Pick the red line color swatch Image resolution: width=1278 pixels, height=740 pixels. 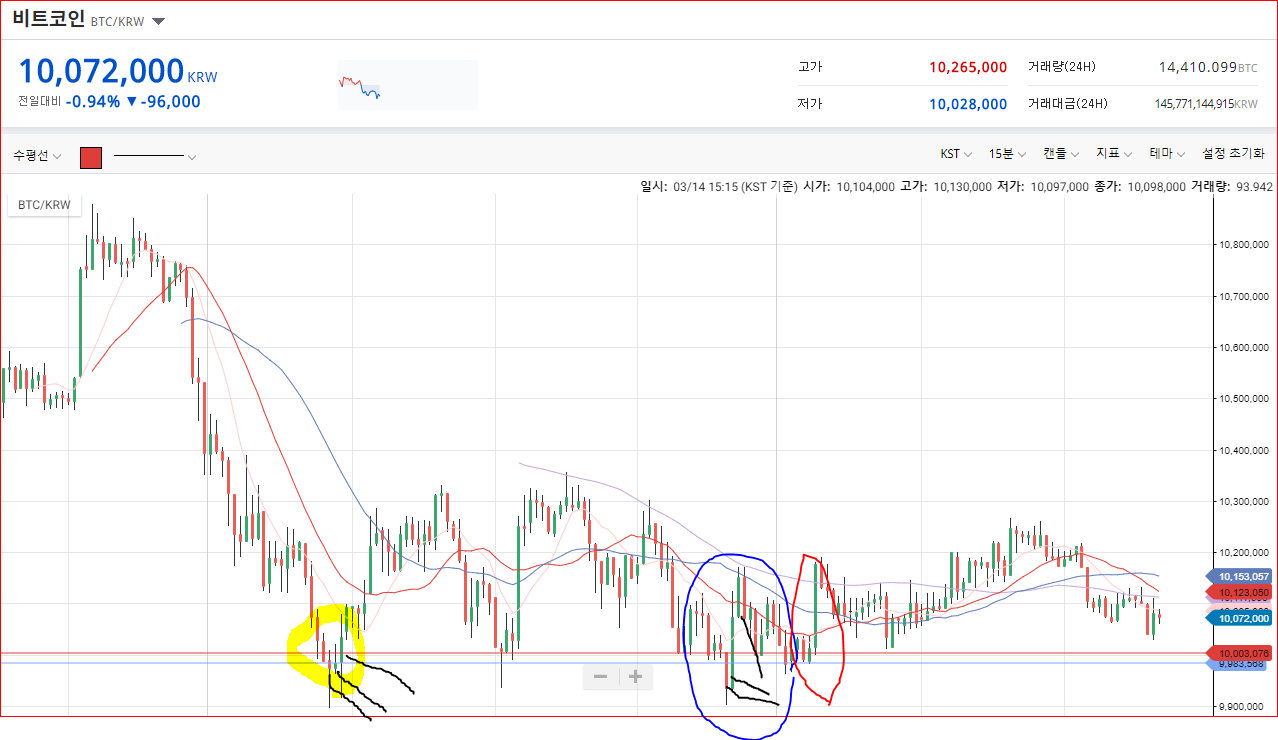coord(91,157)
